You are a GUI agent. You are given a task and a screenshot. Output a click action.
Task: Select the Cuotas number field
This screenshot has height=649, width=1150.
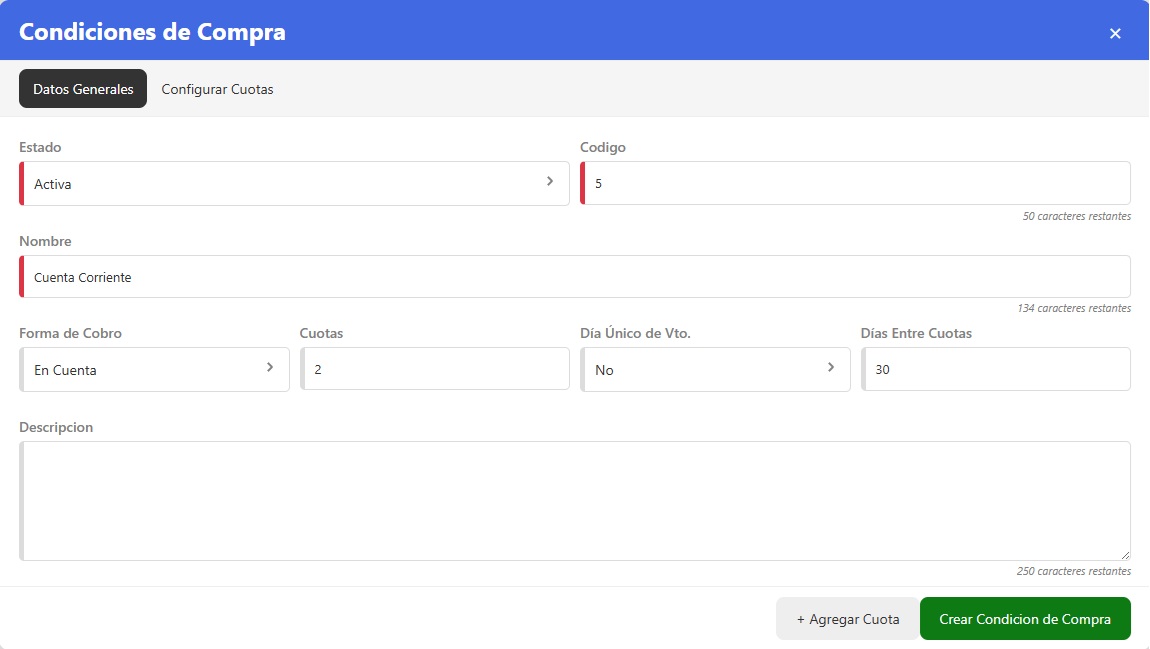[435, 370]
